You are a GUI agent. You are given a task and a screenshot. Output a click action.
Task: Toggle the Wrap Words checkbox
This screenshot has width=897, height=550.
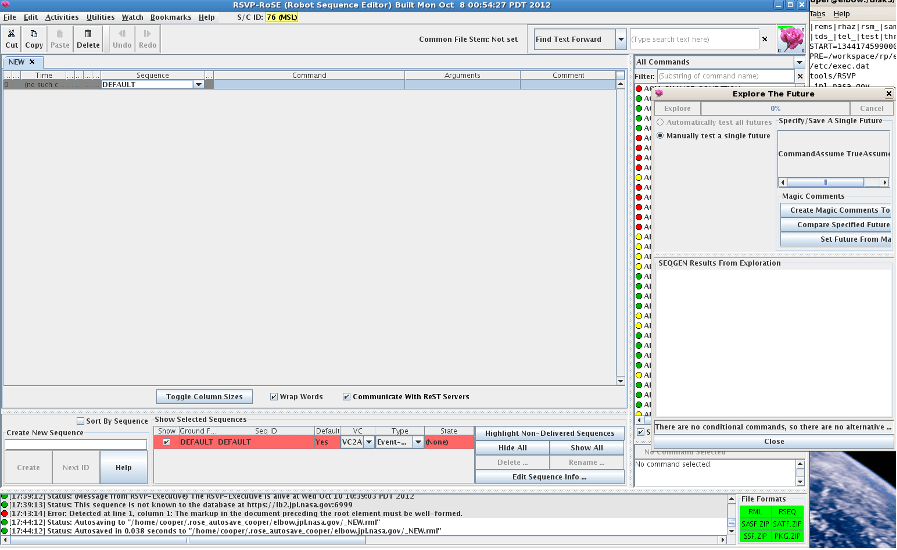[x=274, y=397]
